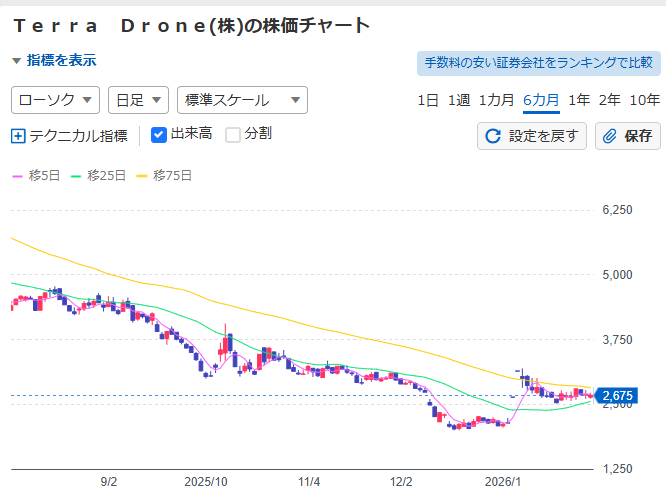Select the 2年 time range

[x=610, y=100]
